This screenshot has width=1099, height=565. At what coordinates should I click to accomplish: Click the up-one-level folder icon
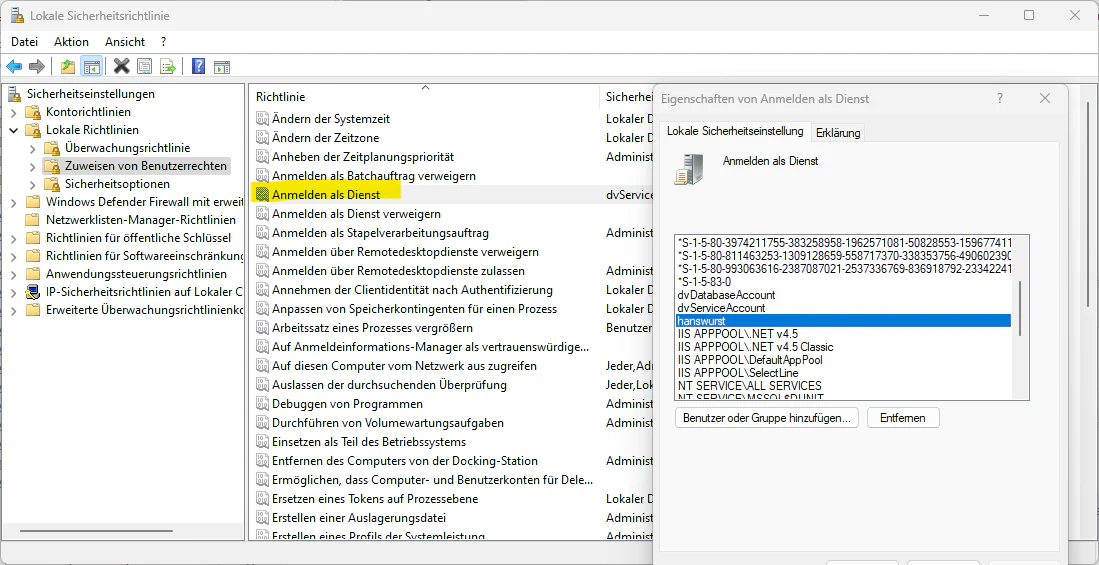pyautogui.click(x=67, y=67)
